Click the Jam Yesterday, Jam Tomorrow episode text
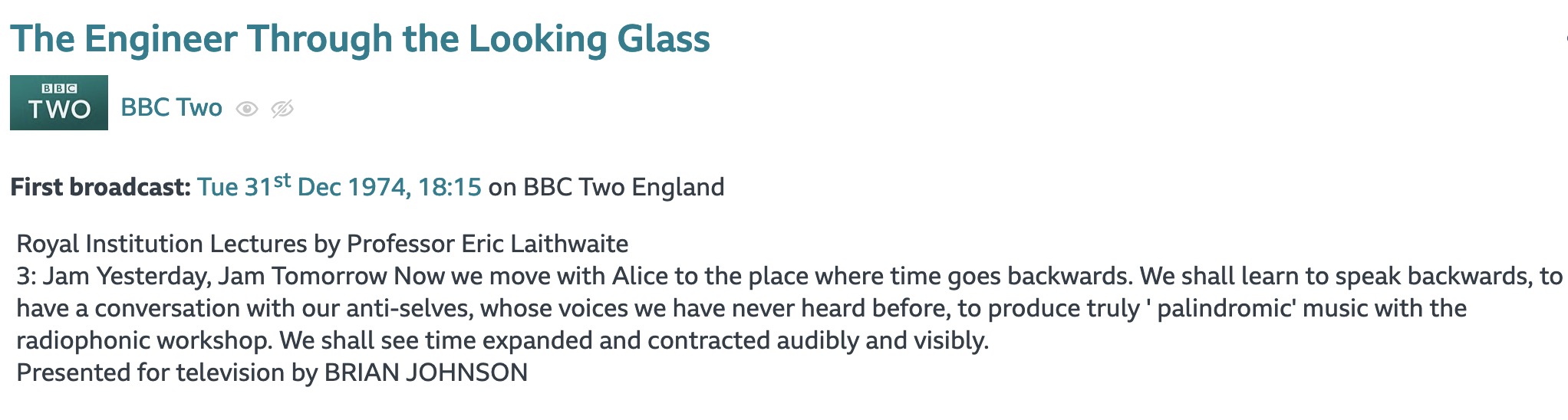Viewport: 1568px width, 420px height. [216, 276]
